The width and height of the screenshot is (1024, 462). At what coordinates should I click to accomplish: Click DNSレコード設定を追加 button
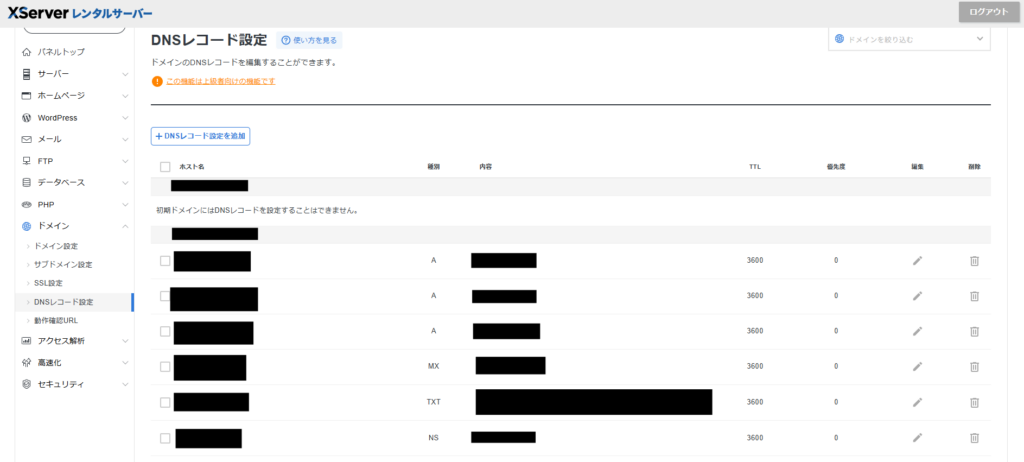click(x=200, y=135)
